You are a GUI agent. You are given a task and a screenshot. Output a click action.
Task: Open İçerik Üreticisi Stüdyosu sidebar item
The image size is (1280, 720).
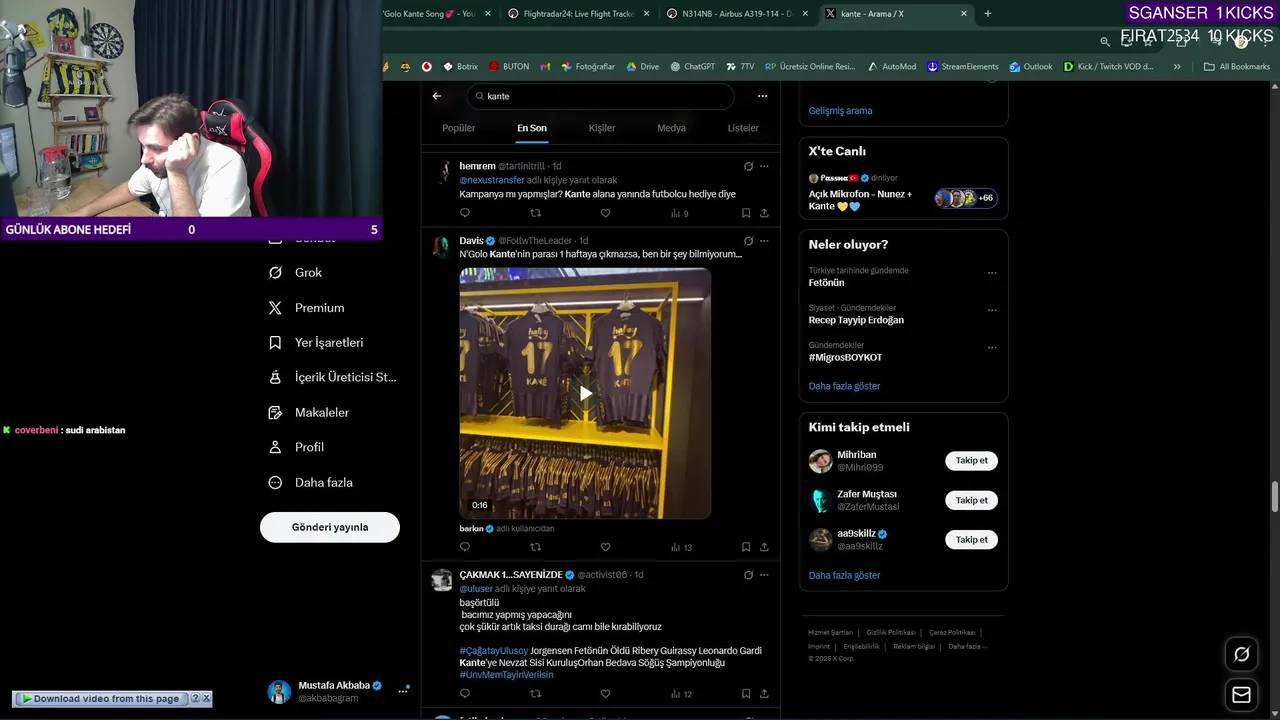coord(332,377)
